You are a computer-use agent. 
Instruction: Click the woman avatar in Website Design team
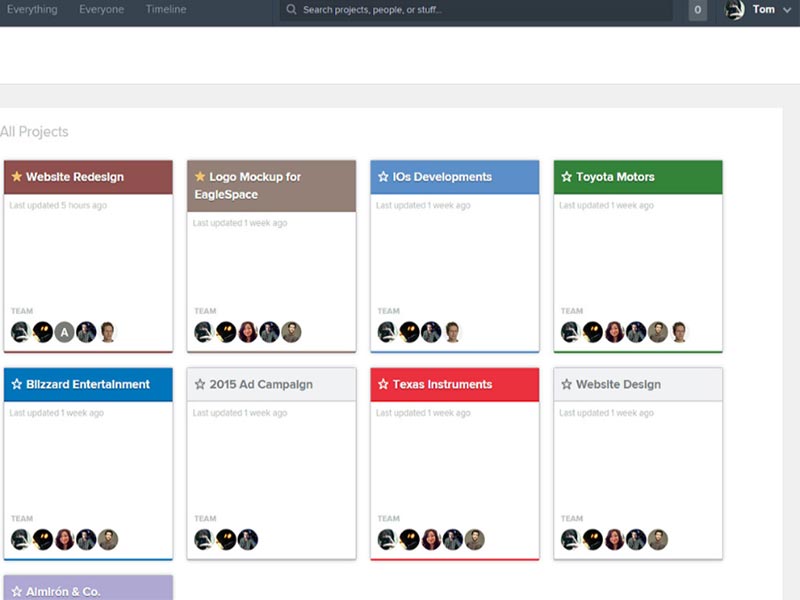click(614, 539)
